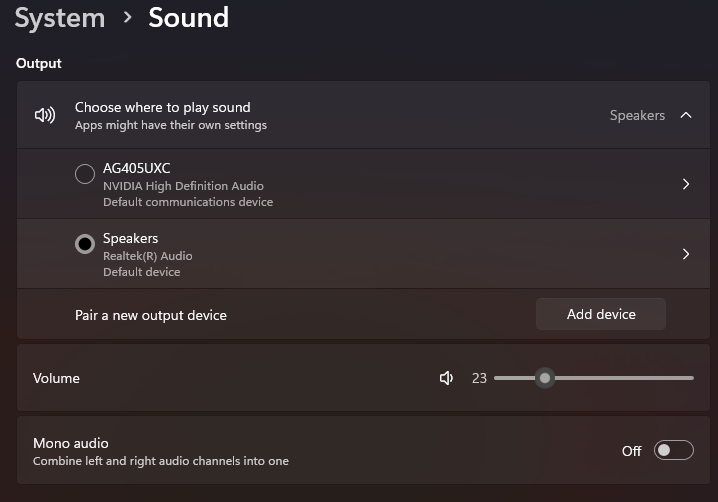Click the Pair a new output device label
Viewport: 718px width, 502px height.
coord(151,315)
